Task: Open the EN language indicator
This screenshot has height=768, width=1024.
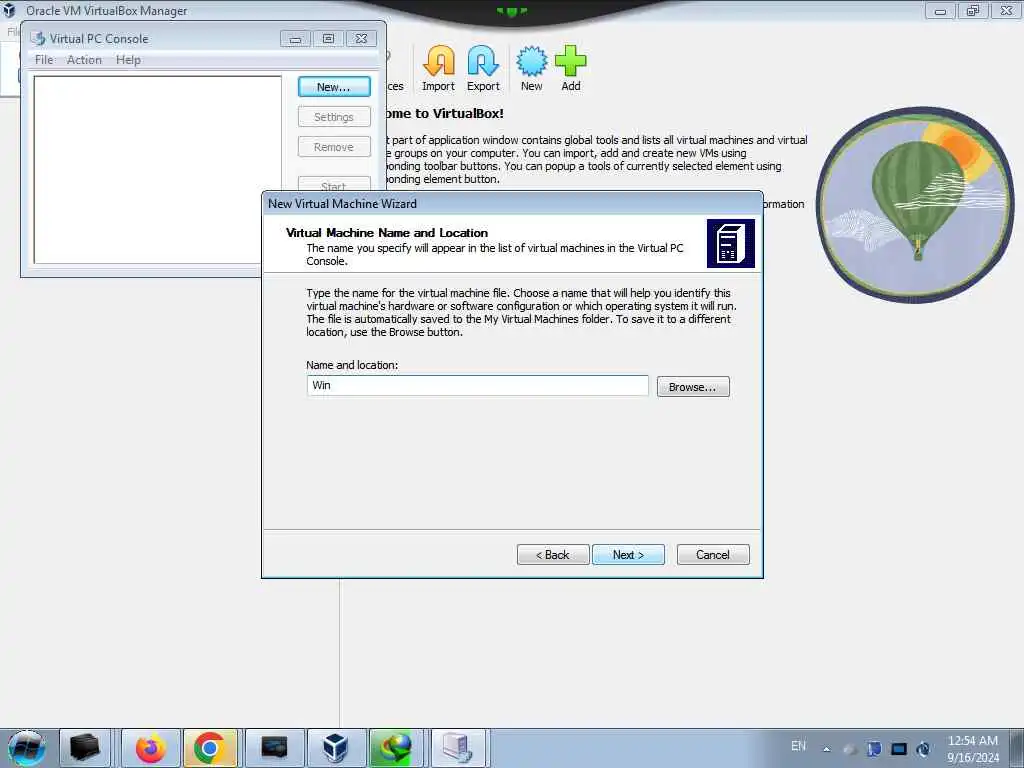Action: [x=798, y=746]
